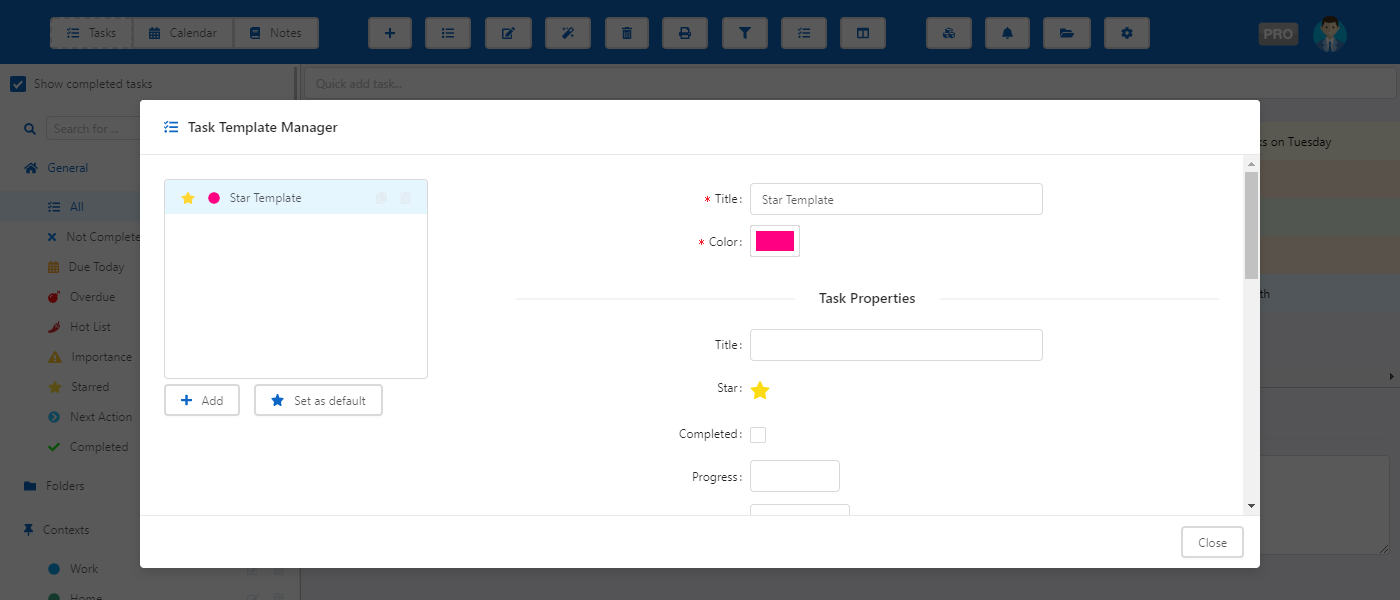Click the duplicate icon on Star Template row
The height and width of the screenshot is (600, 1400).
point(381,198)
